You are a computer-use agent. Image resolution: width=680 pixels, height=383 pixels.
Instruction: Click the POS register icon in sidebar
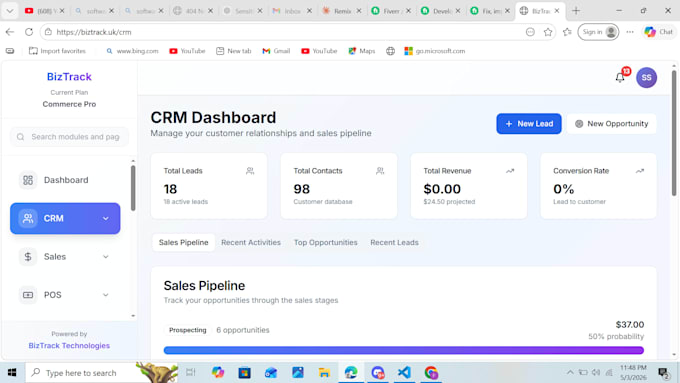[28, 295]
